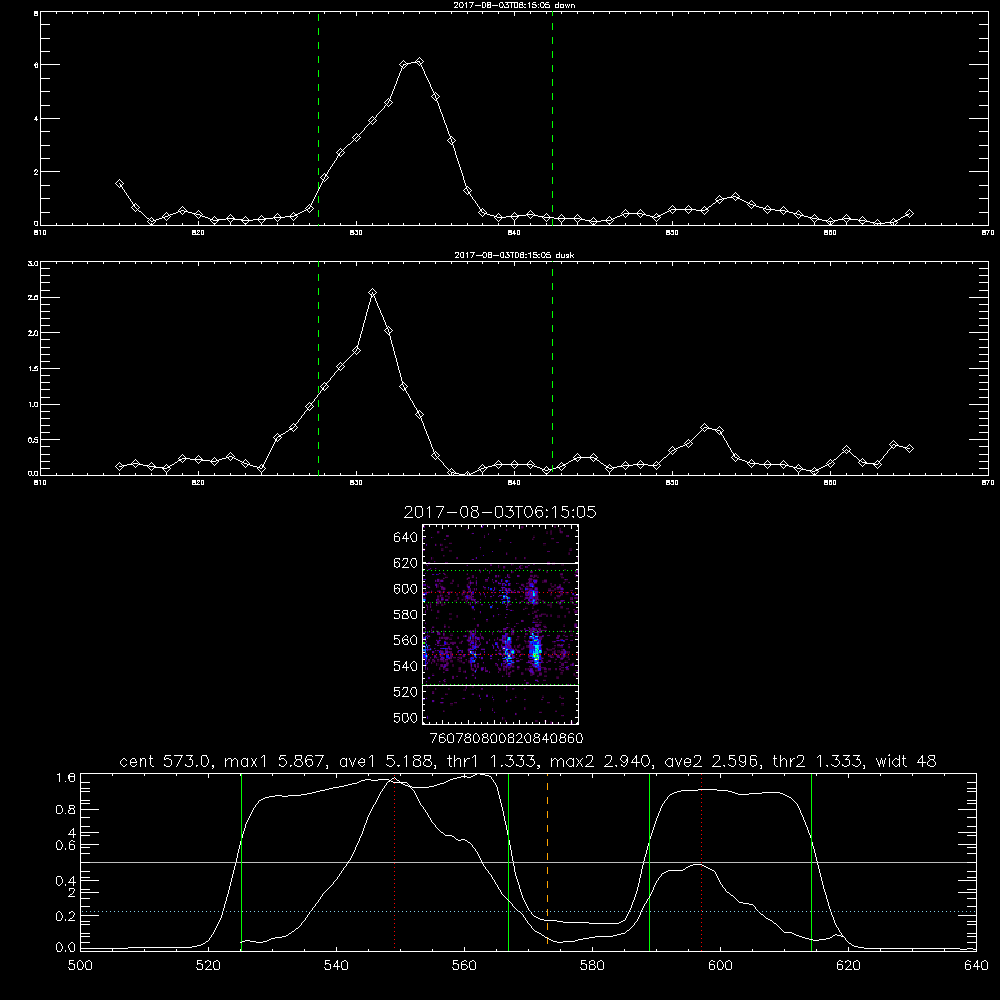Click the green vertical line at 525 in bottom plot
This screenshot has width=1000, height=1000.
pyautogui.click(x=241, y=860)
